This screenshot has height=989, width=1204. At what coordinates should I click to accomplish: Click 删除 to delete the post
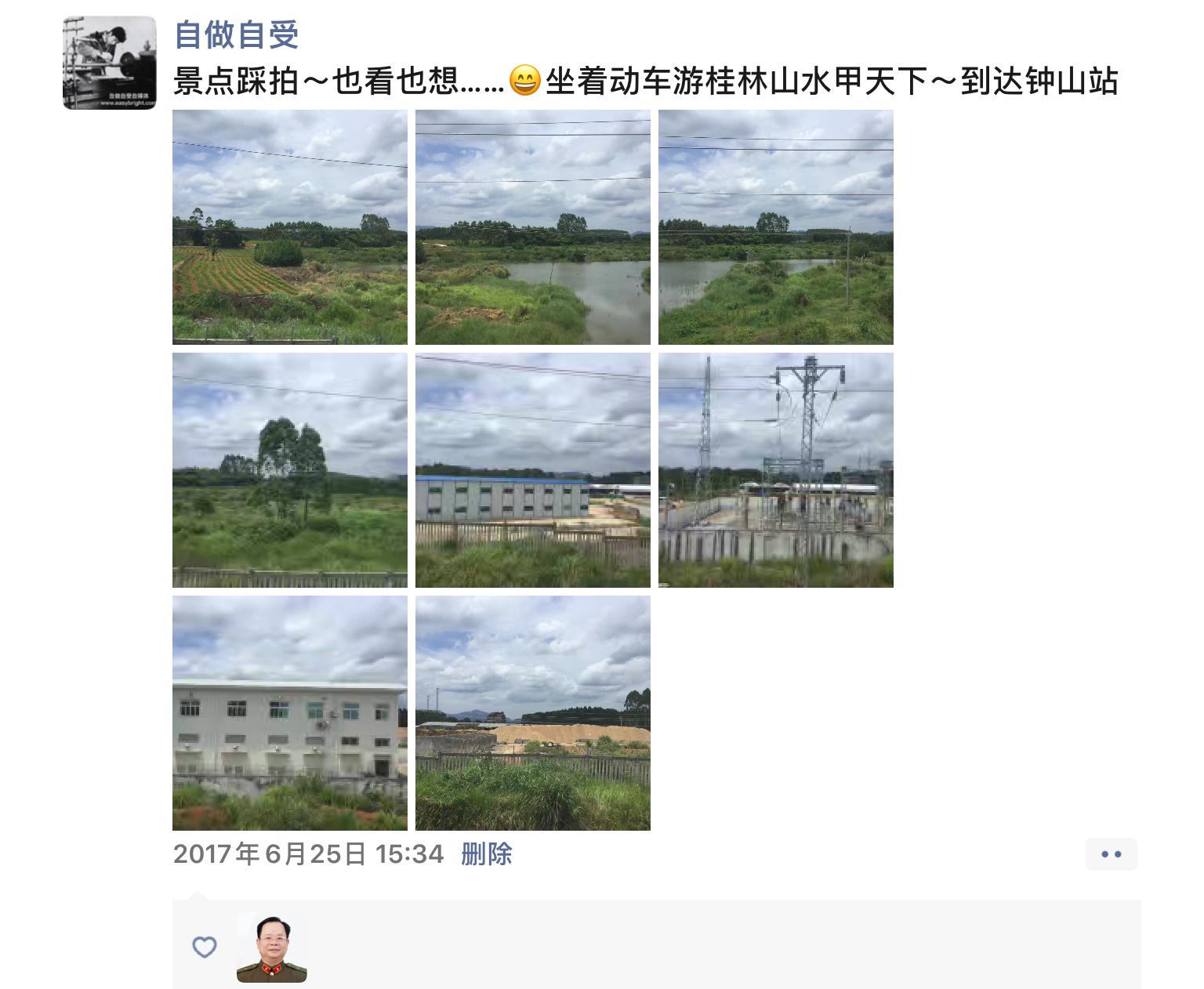486,853
